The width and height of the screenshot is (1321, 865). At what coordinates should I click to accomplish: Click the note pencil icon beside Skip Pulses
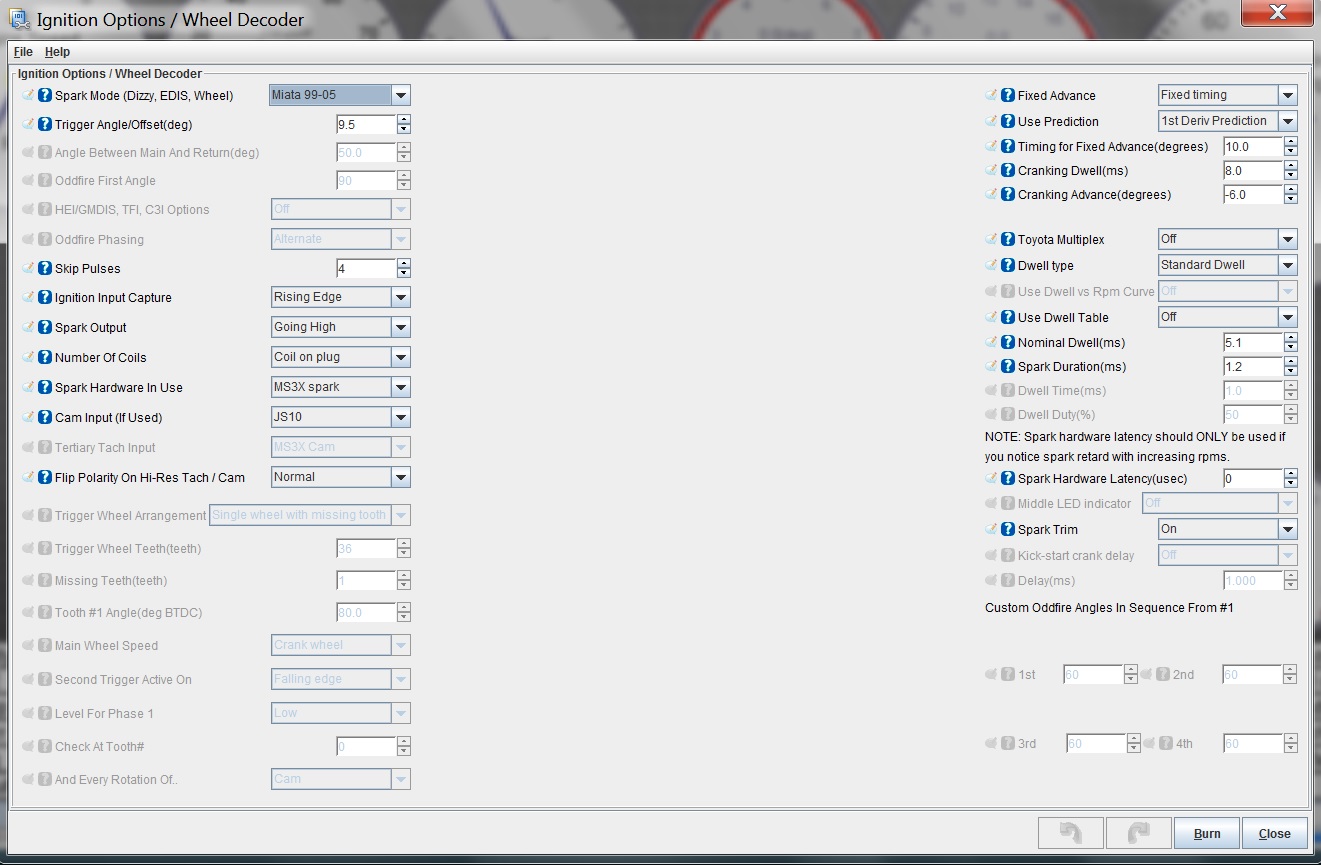(28, 269)
